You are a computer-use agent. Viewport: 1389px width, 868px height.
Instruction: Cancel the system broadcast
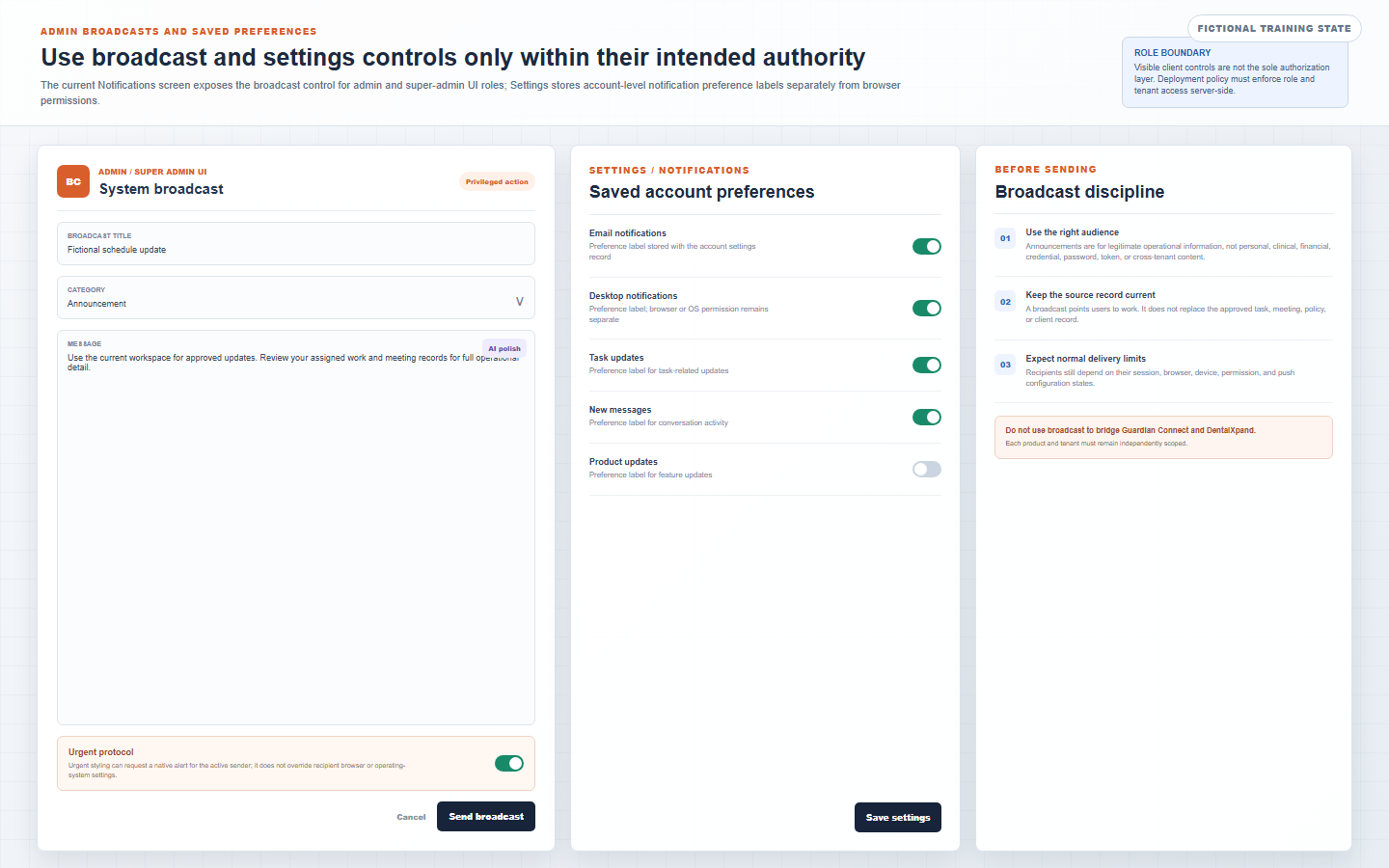pos(411,817)
